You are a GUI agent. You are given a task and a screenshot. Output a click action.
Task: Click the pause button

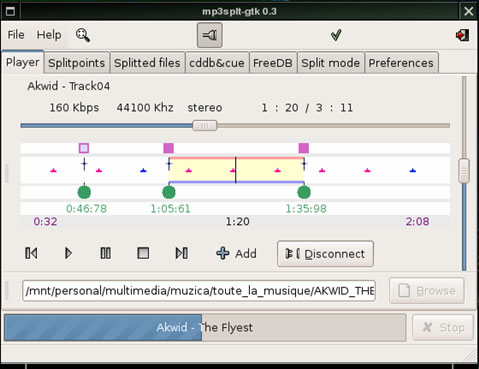(106, 253)
